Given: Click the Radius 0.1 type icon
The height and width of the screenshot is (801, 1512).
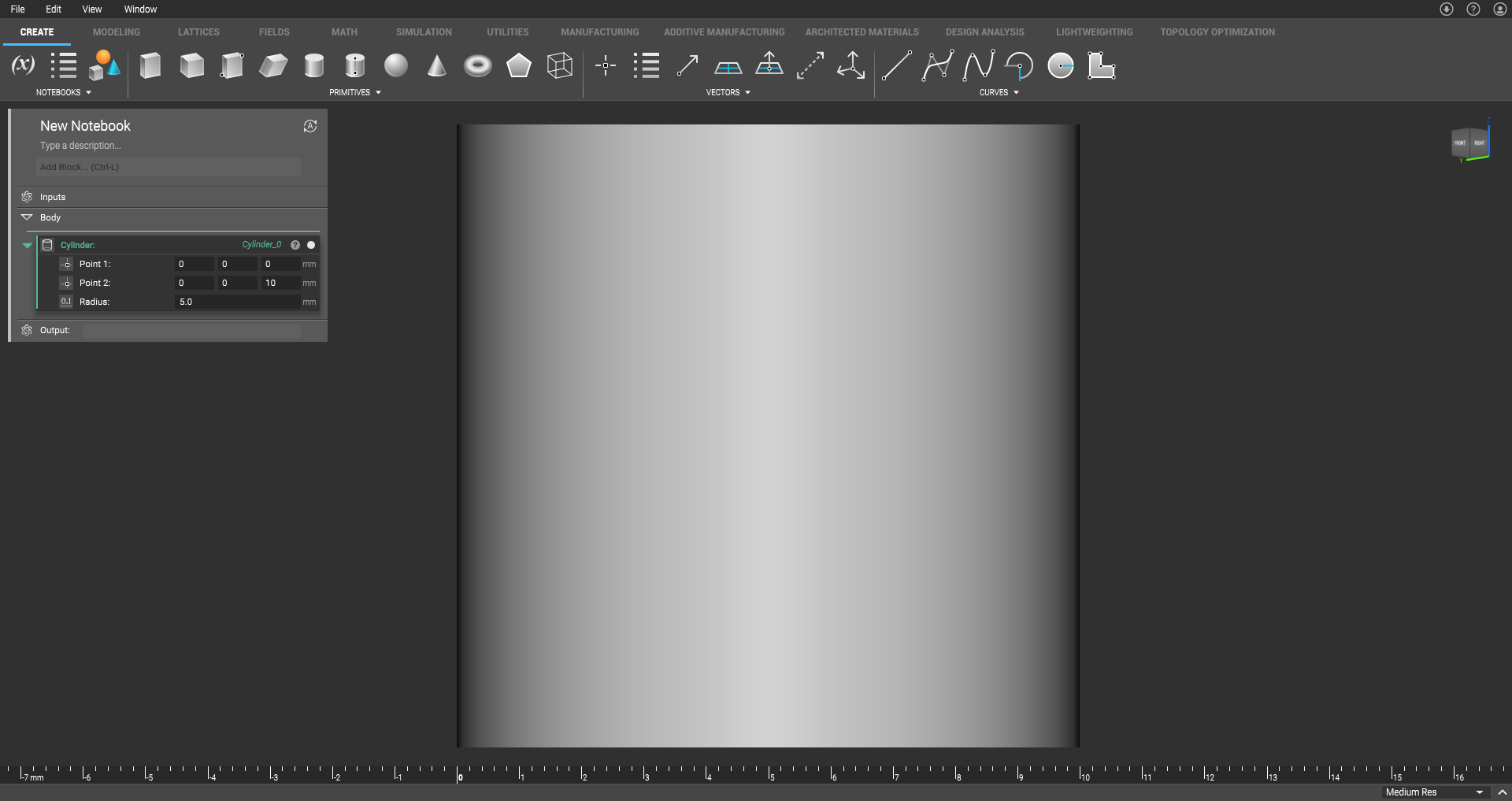Looking at the screenshot, I should (66, 302).
